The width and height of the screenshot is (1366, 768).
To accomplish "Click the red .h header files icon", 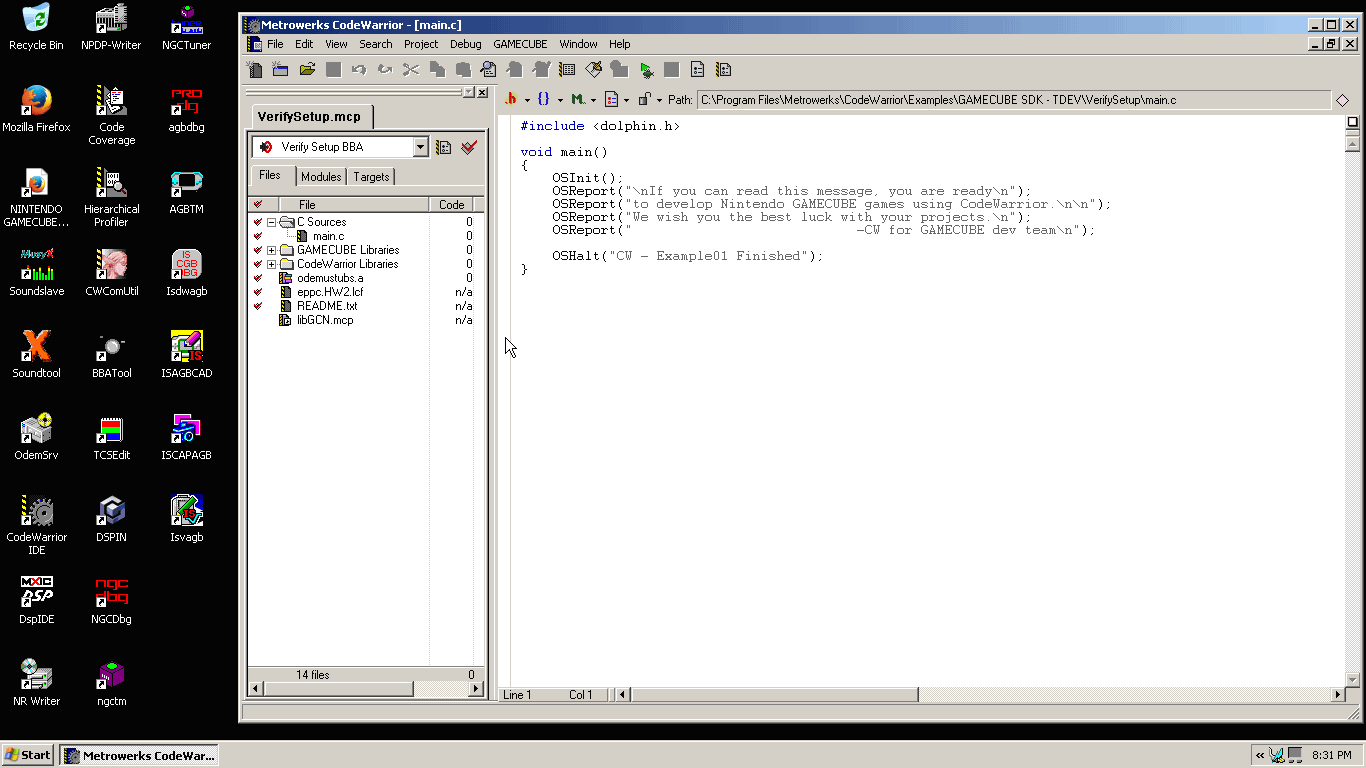I will click(510, 99).
